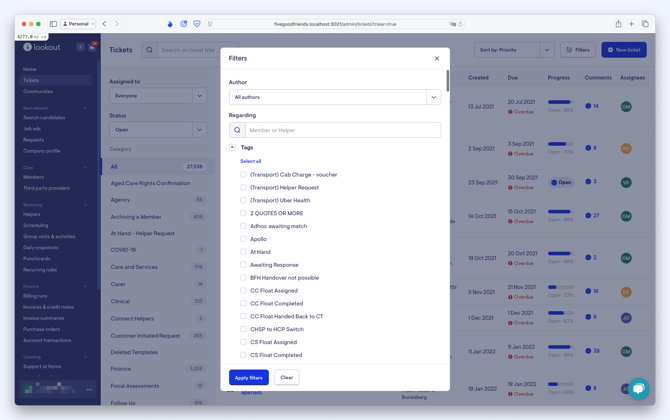The image size is (670, 420).
Task: Click the chat support bubble icon
Action: point(638,389)
